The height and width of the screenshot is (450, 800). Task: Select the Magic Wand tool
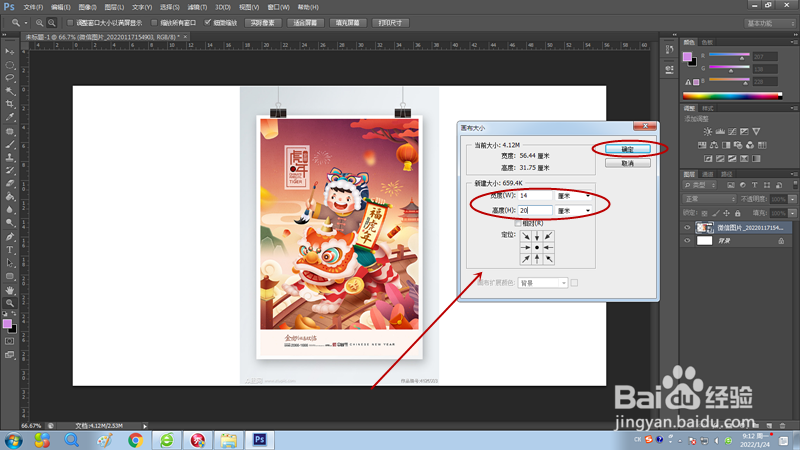click(10, 91)
